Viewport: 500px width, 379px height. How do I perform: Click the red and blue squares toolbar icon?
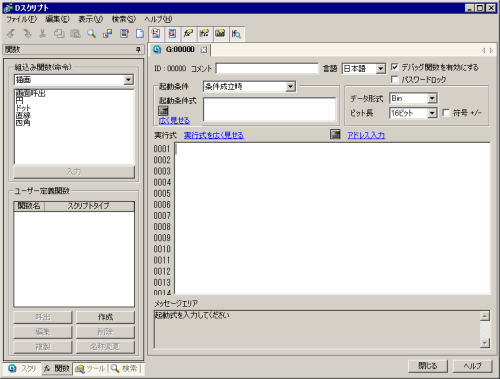pyautogui.click(x=108, y=33)
